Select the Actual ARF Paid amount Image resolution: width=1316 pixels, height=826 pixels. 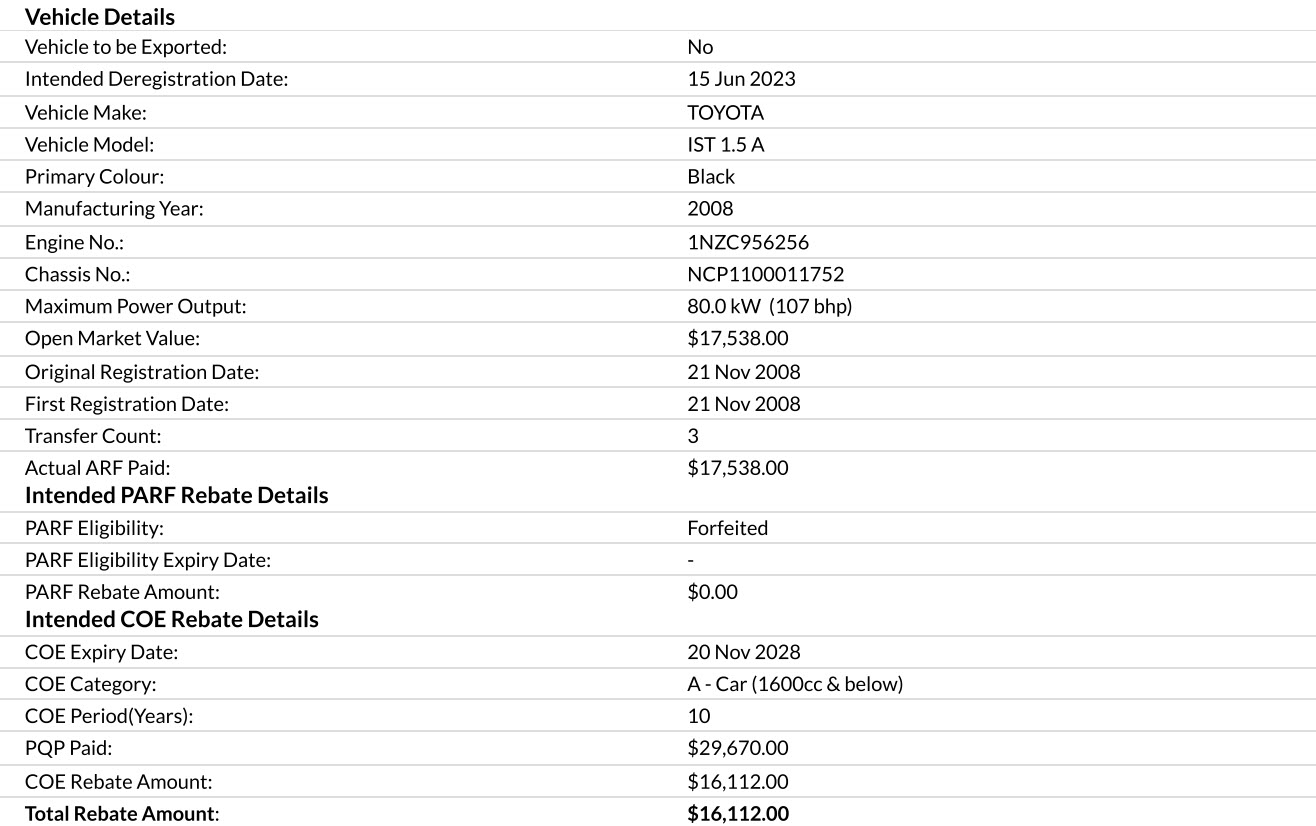[737, 468]
